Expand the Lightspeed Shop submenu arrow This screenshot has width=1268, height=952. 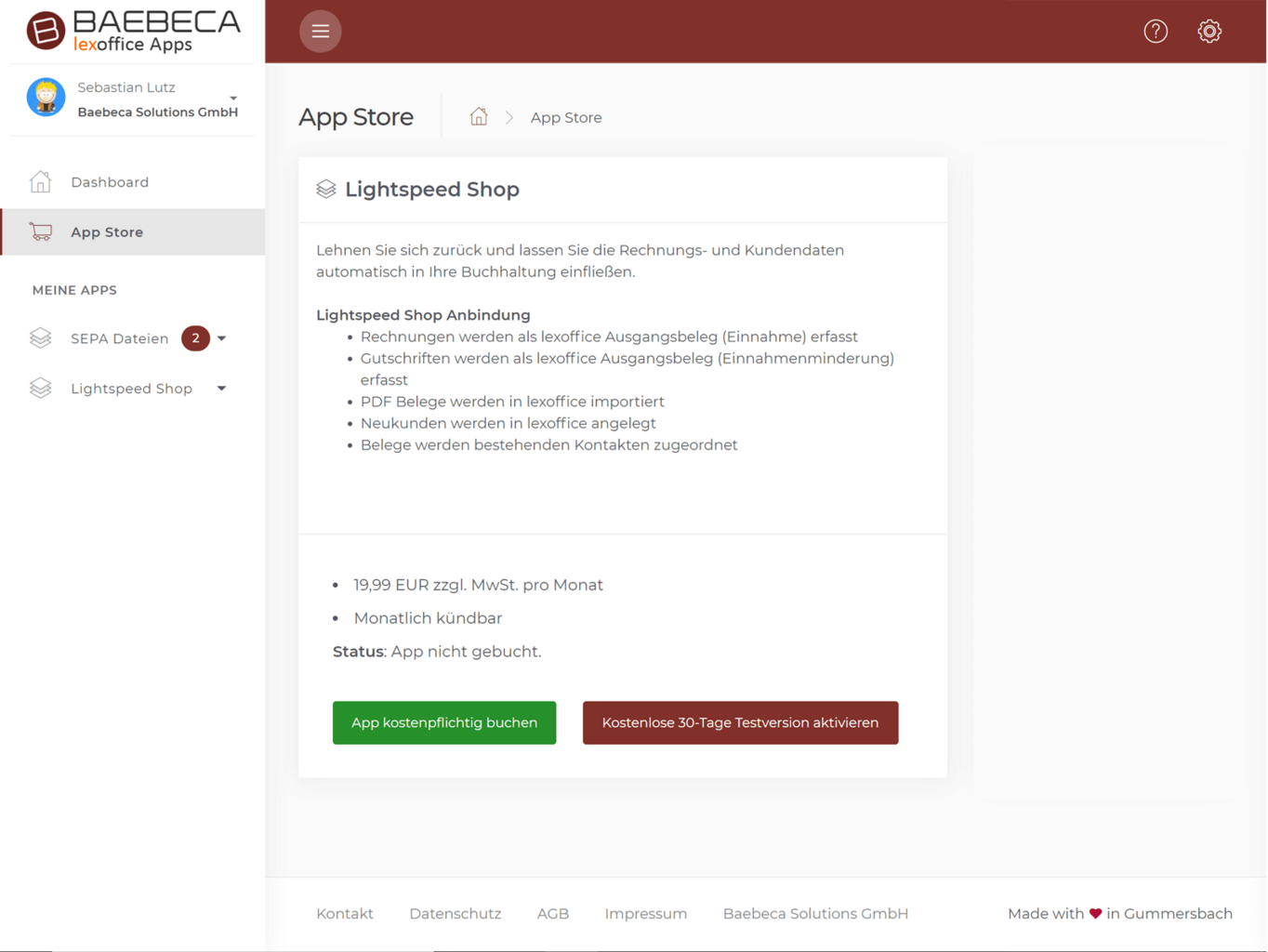222,389
